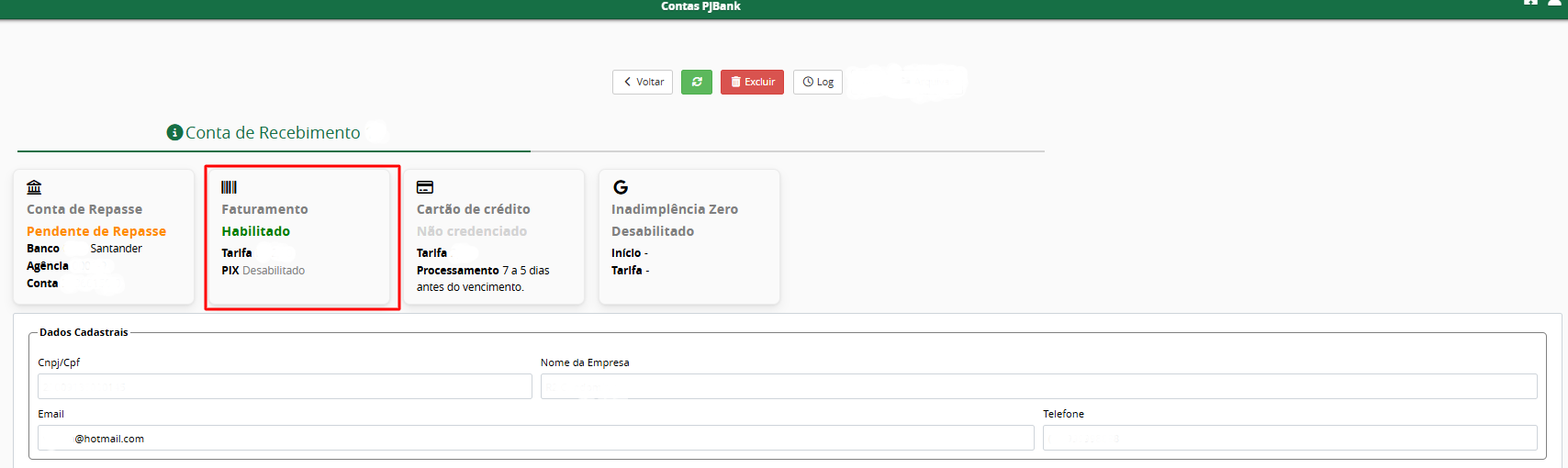Click the green refresh icon button

(697, 82)
